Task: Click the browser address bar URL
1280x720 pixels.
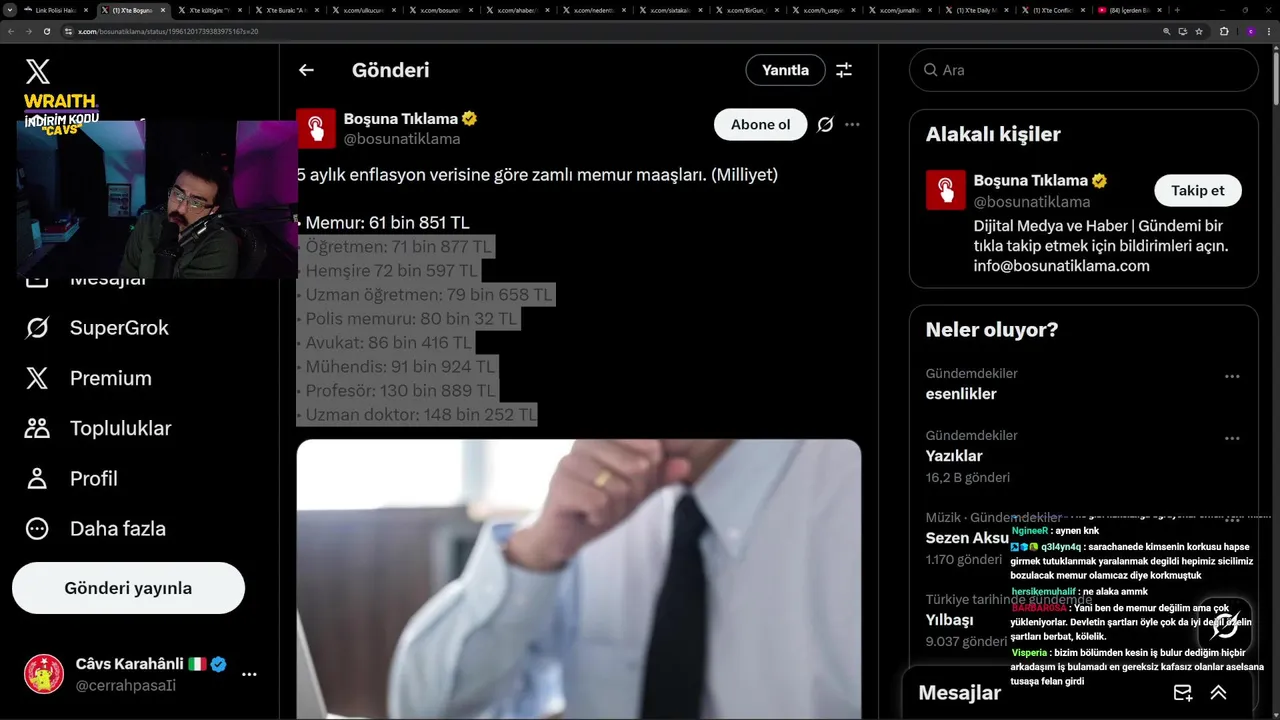Action: [x=168, y=31]
